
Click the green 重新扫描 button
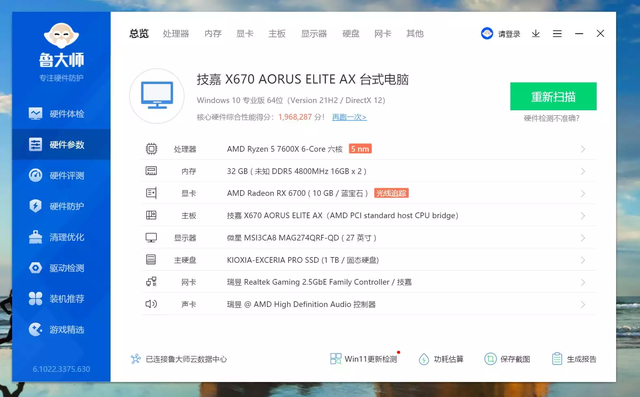553,96
